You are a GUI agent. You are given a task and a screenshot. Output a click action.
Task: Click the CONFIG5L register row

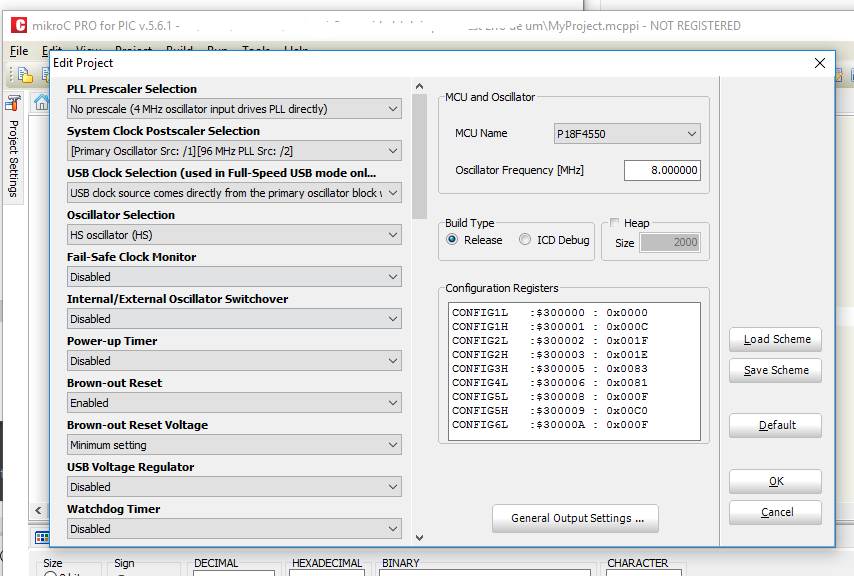tap(550, 397)
